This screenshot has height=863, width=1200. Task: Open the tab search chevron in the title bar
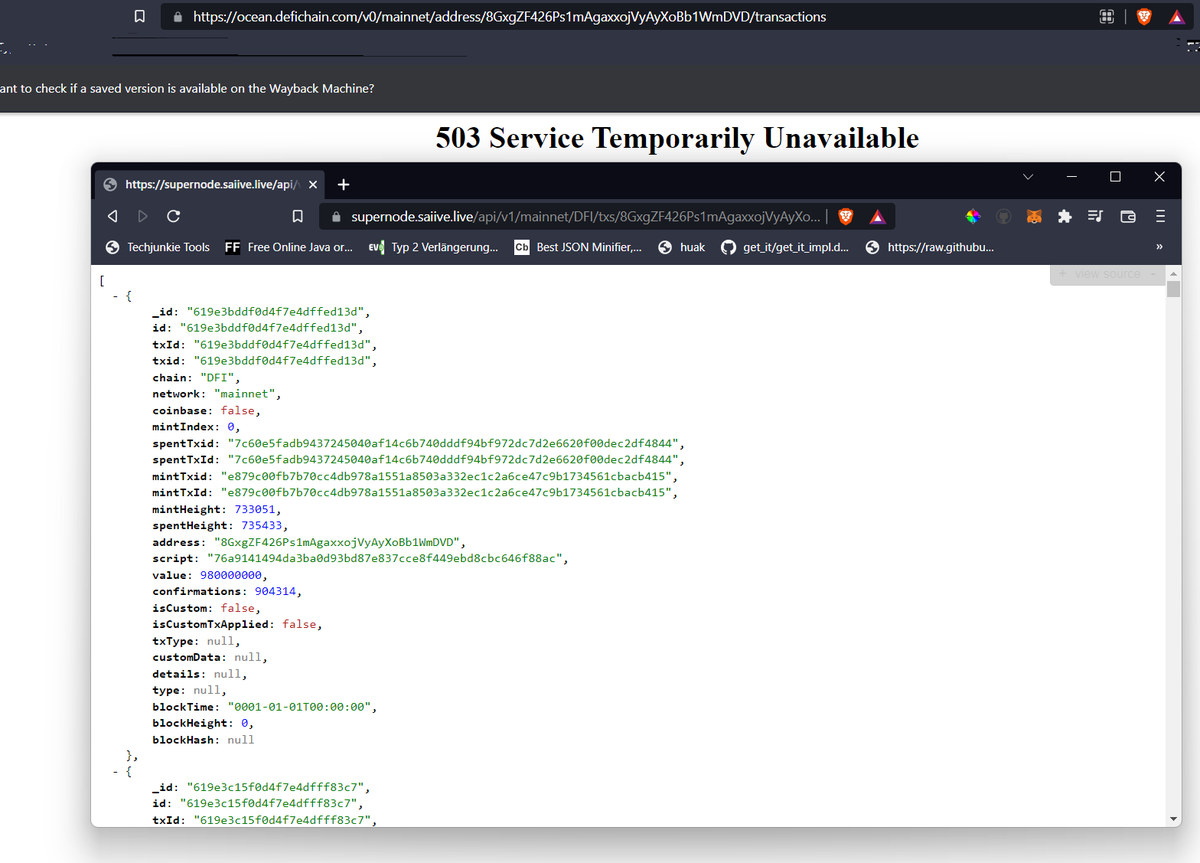(1027, 177)
